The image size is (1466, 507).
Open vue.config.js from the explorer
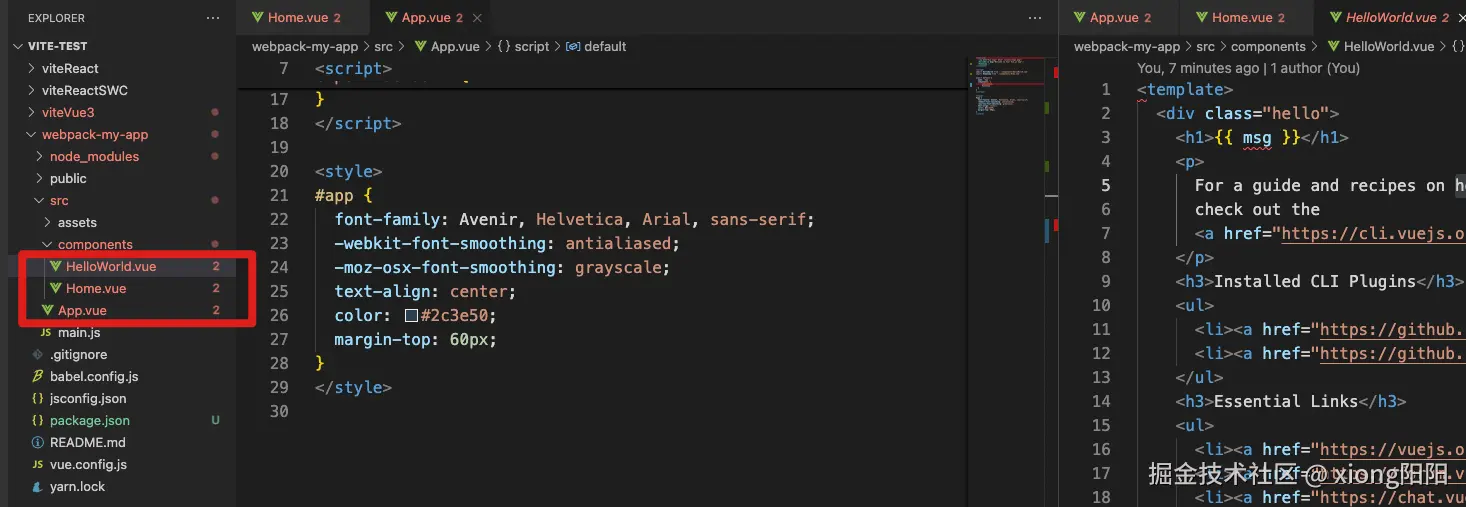[x=89, y=465]
